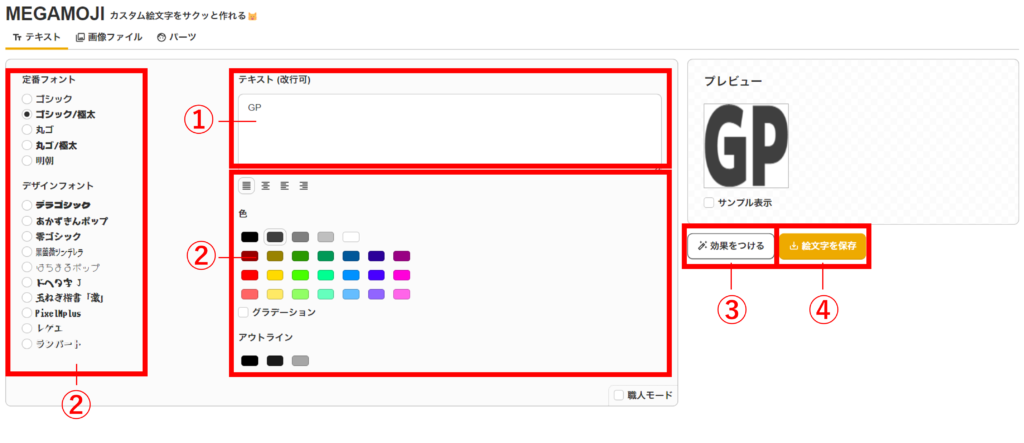
Task: Pick the dark blue text color swatch
Action: pos(351,256)
